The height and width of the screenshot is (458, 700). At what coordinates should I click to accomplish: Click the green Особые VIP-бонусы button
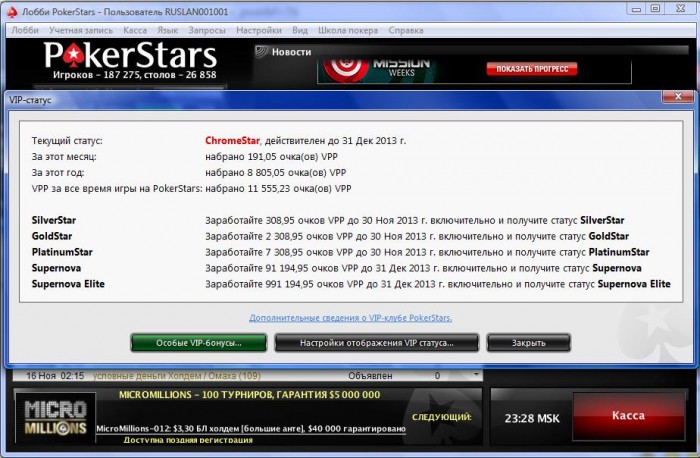click(199, 343)
